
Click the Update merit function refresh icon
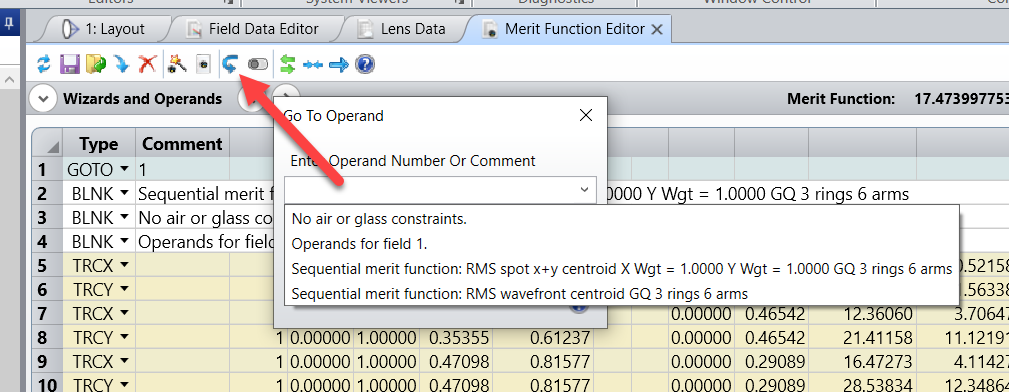click(x=43, y=64)
